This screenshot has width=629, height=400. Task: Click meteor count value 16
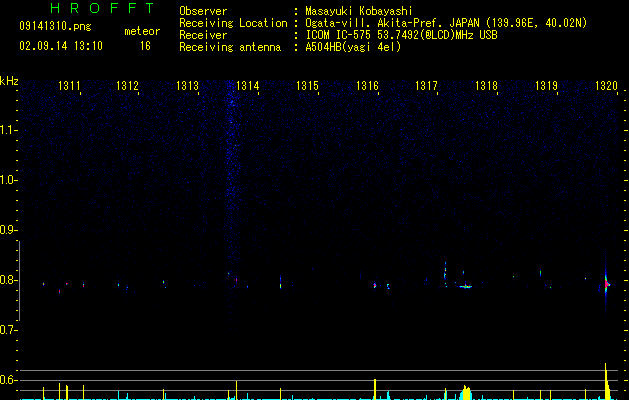(145, 46)
